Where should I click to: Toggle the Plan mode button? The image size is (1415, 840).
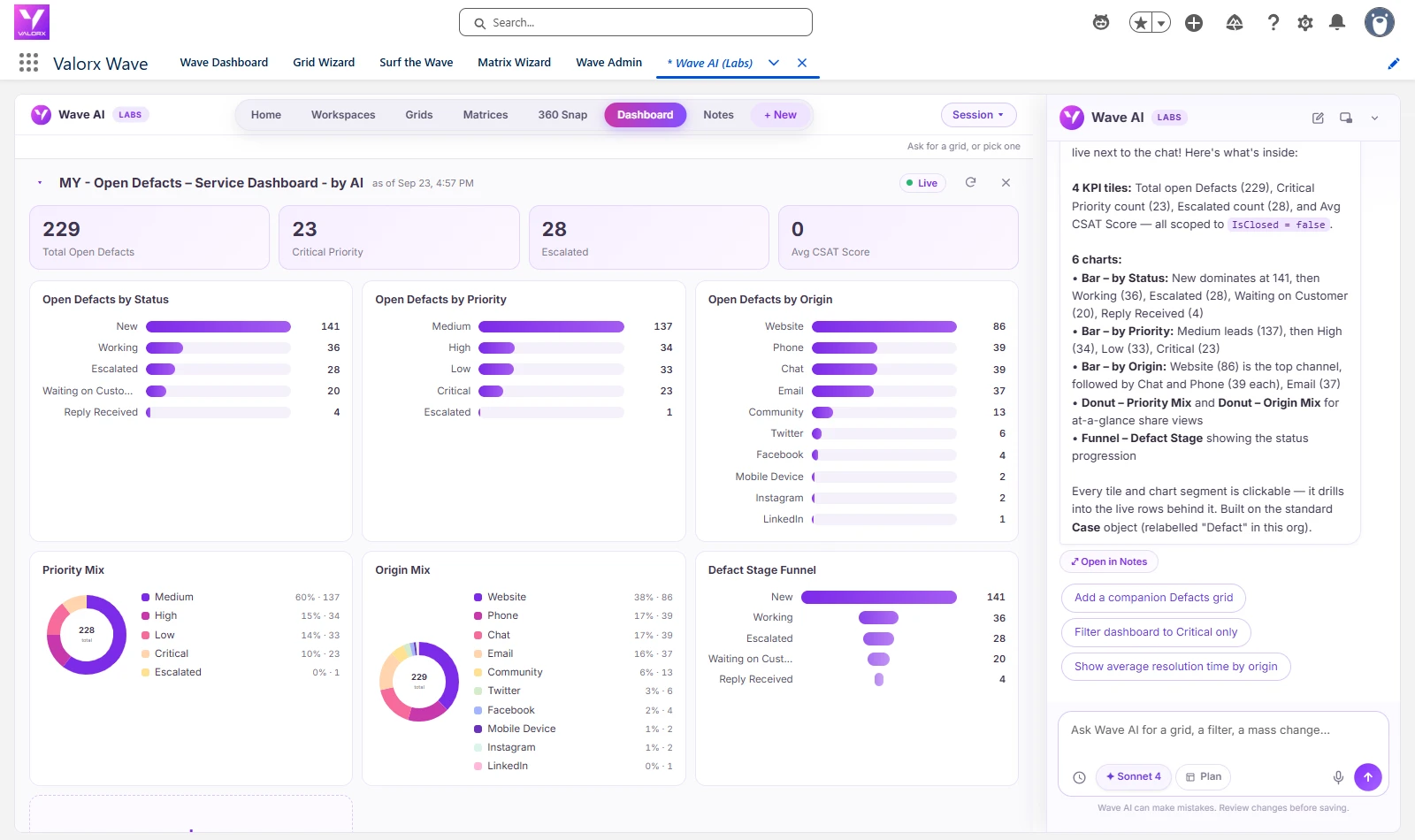click(x=1204, y=777)
